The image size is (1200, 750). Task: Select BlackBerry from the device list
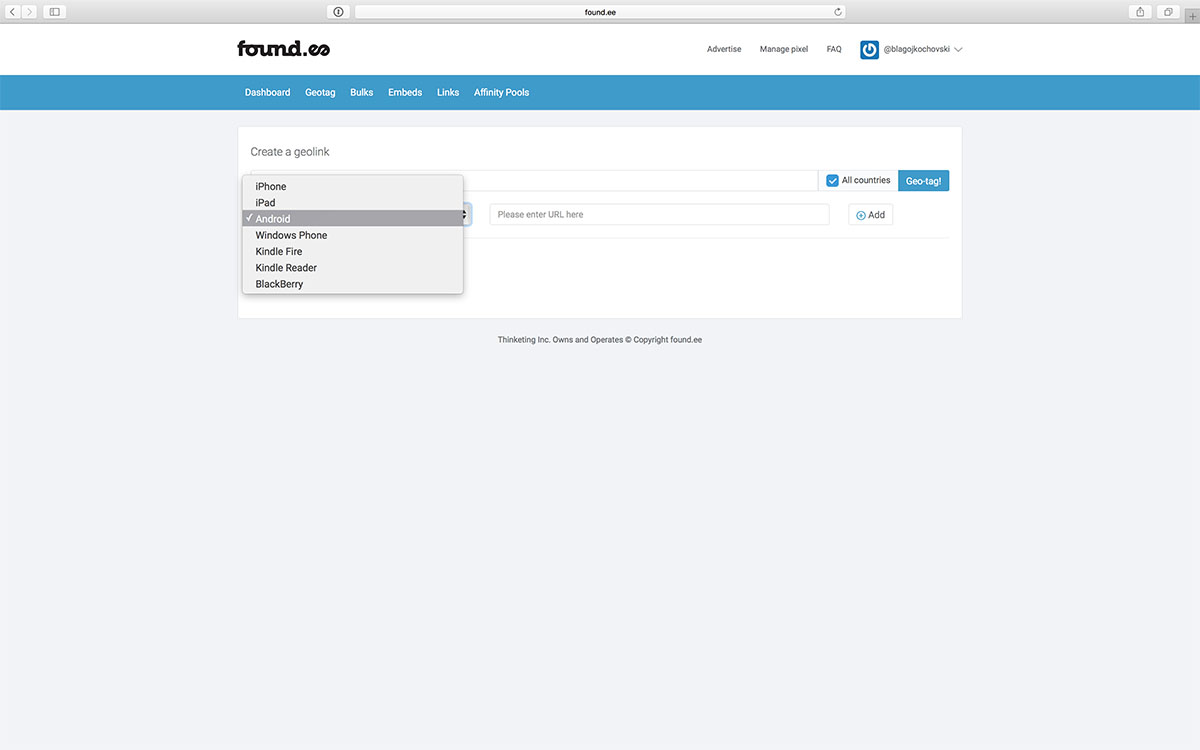tap(352, 284)
